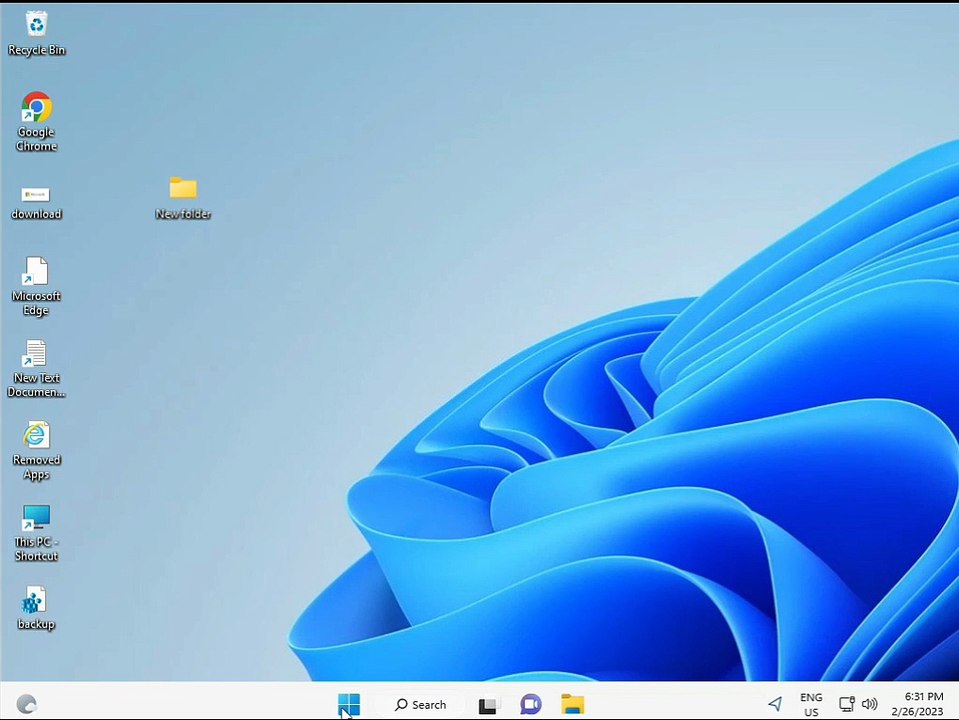The image size is (959, 720).
Task: Open the Windows Start menu
Action: 348,704
